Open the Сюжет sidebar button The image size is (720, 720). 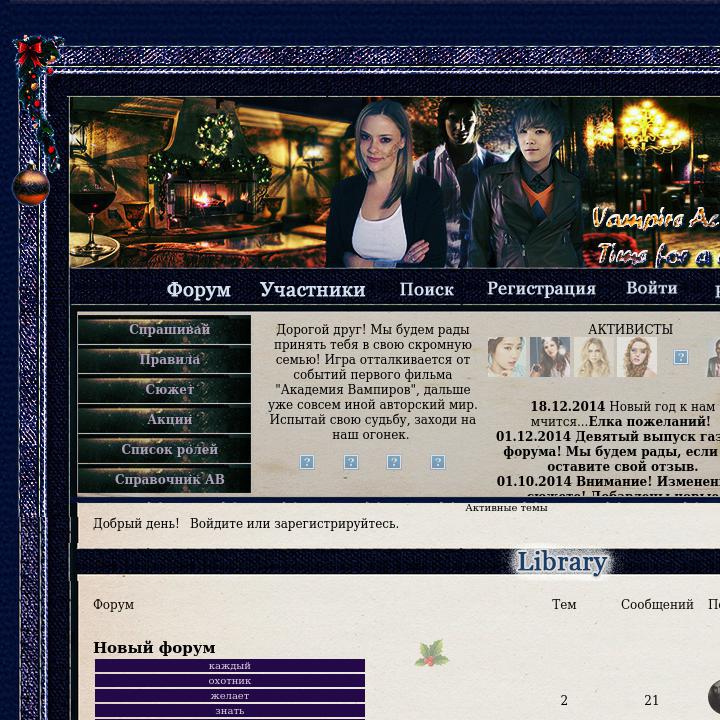[x=164, y=389]
